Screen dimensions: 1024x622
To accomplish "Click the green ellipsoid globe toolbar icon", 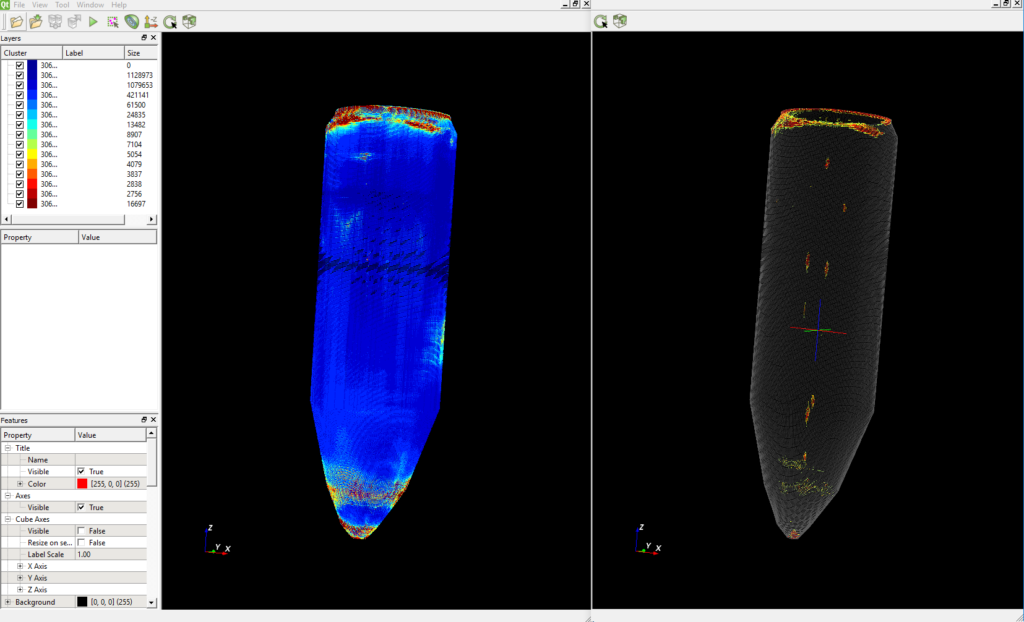I will pos(132,22).
